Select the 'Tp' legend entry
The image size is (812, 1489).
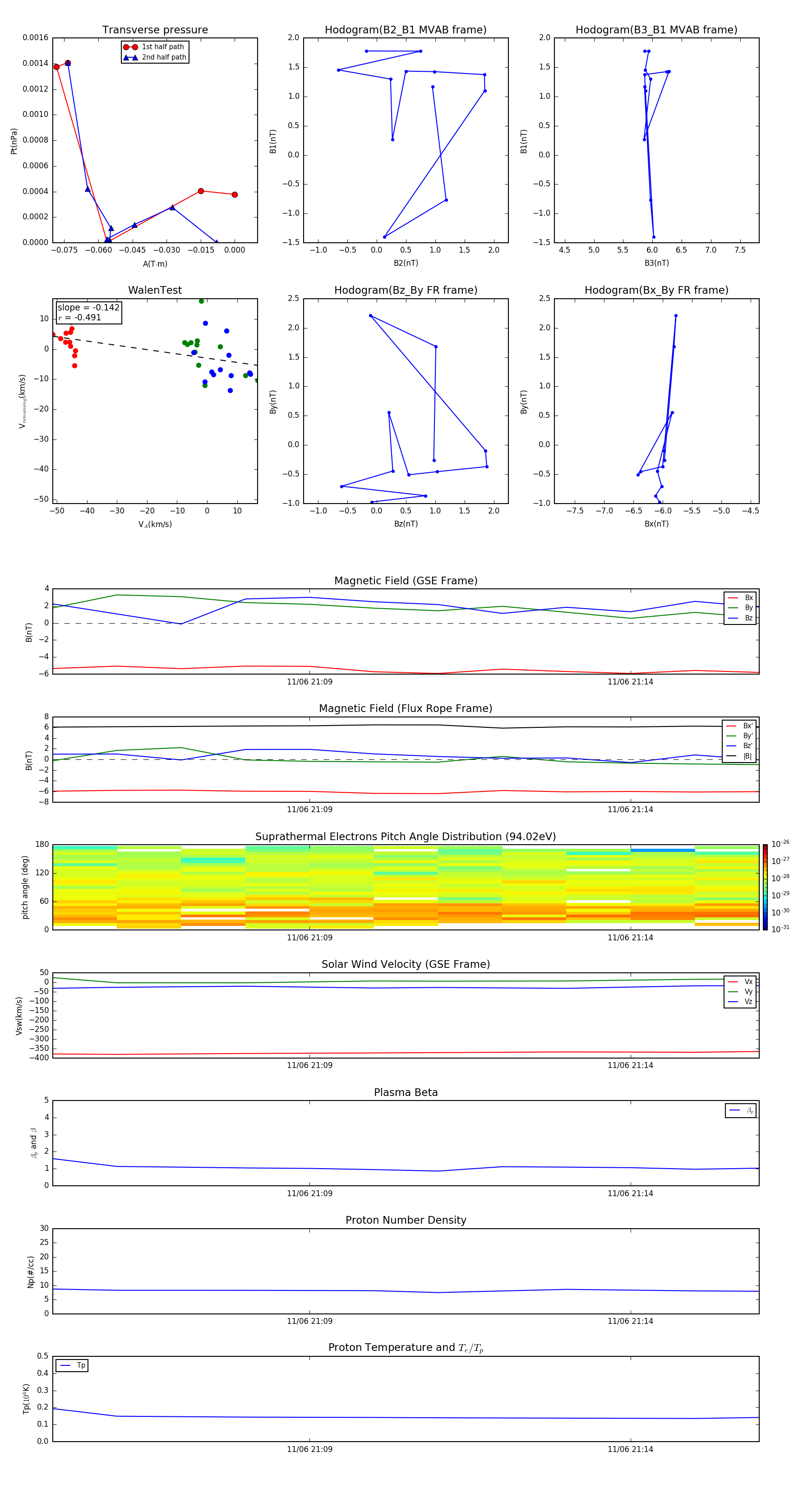tap(72, 1365)
